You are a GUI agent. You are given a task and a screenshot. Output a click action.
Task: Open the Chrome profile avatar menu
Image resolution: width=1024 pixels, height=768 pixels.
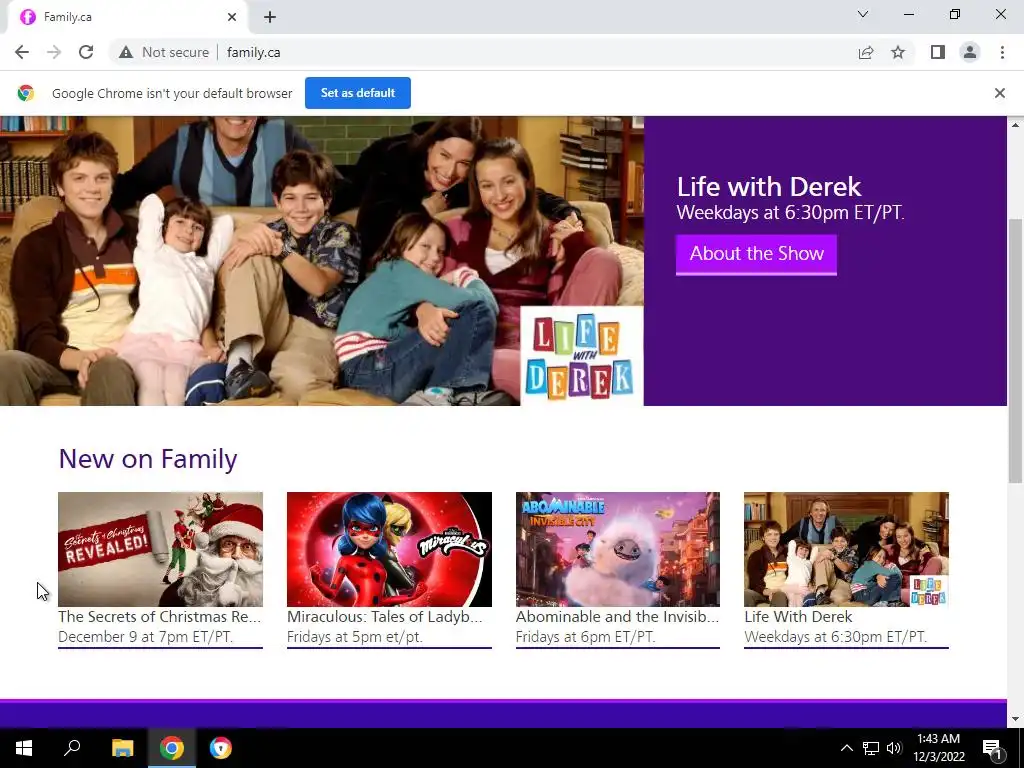970,52
